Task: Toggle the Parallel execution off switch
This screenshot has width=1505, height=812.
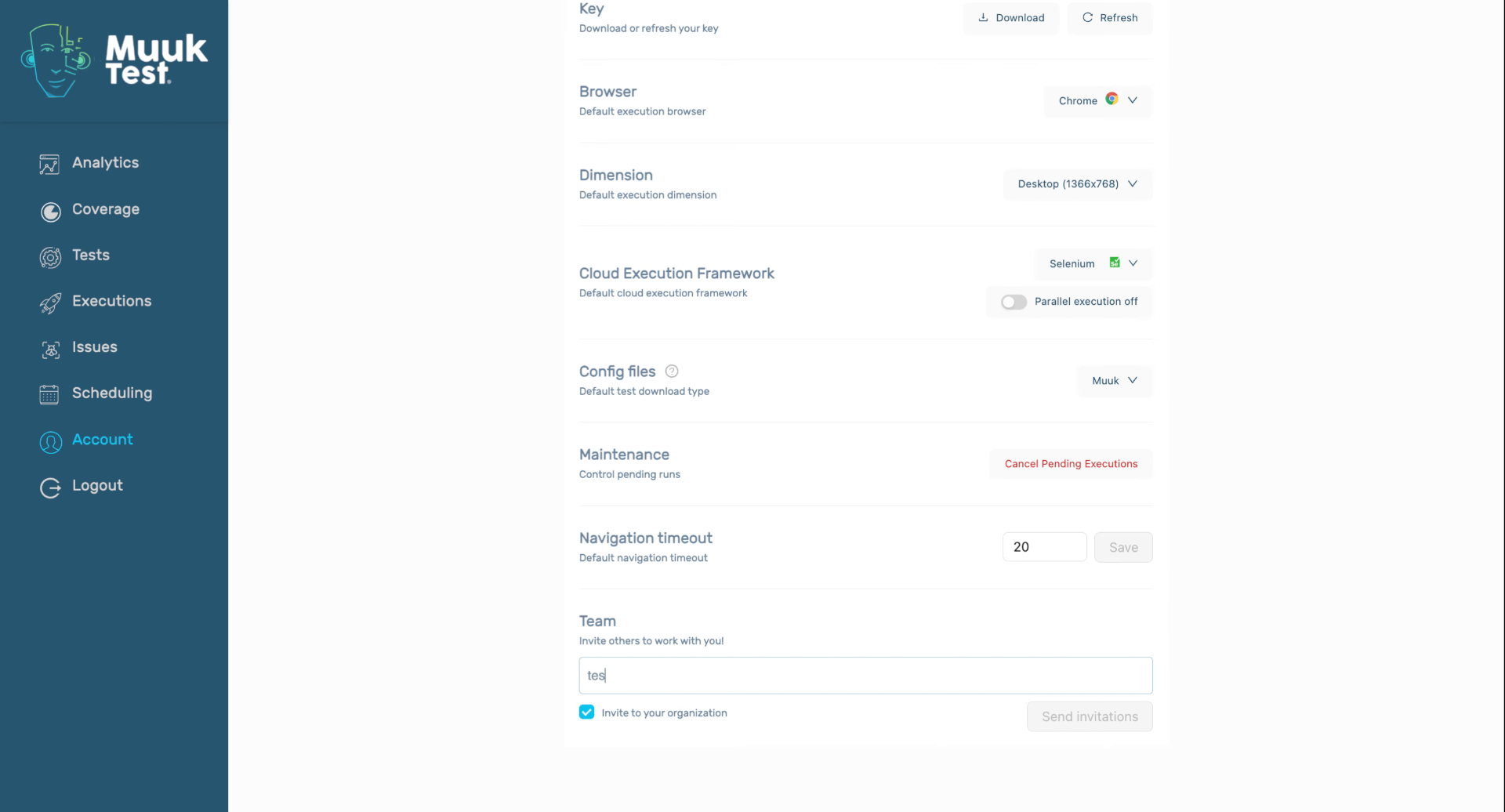Action: (1013, 302)
